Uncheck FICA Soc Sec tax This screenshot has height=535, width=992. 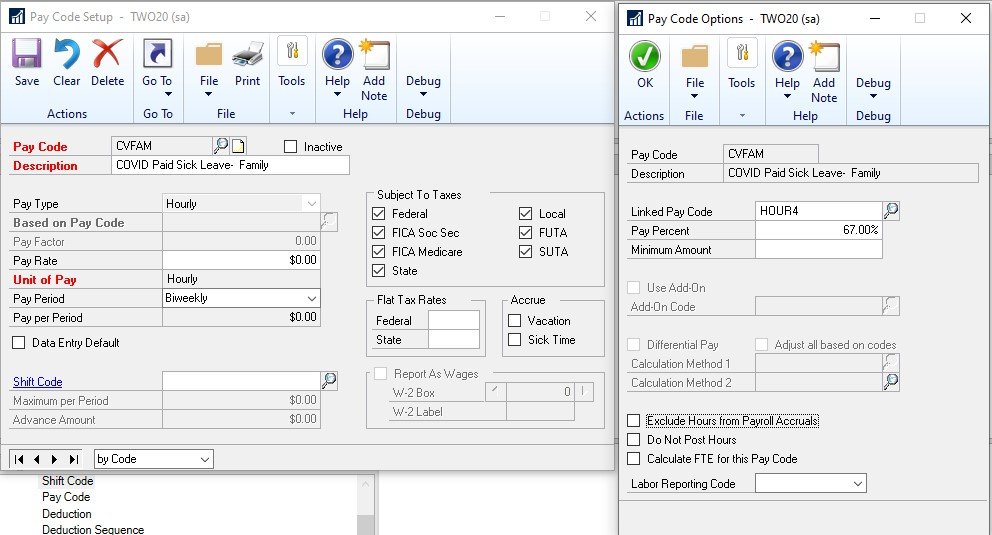tap(378, 233)
